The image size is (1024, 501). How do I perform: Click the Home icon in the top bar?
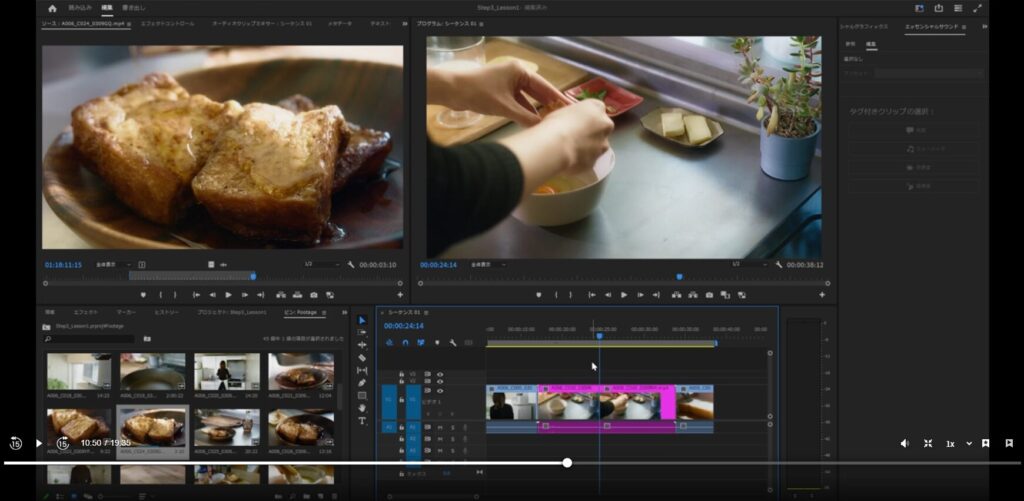point(52,8)
